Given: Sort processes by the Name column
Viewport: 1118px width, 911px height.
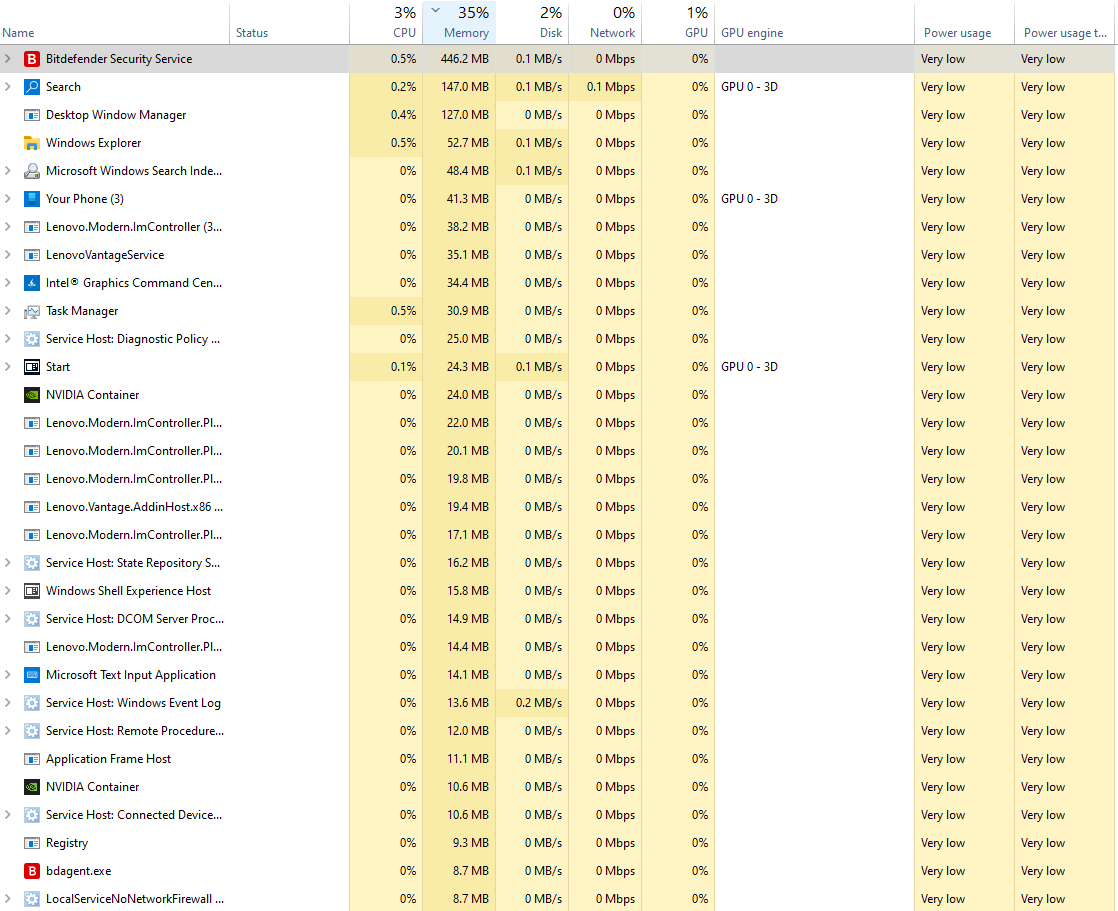Looking at the screenshot, I should click(x=114, y=23).
